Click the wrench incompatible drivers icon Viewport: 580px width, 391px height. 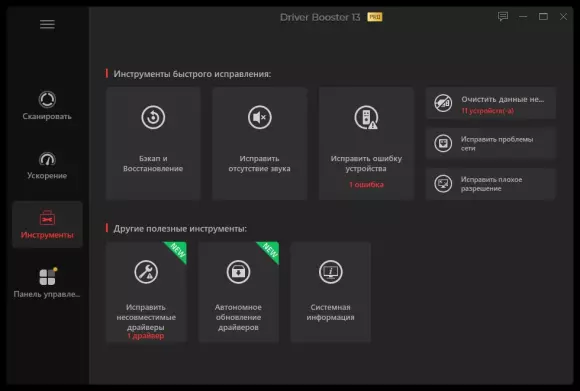[146, 272]
